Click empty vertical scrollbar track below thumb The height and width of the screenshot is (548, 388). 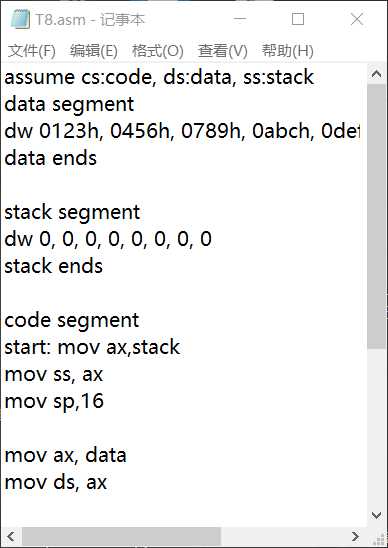(x=376, y=427)
